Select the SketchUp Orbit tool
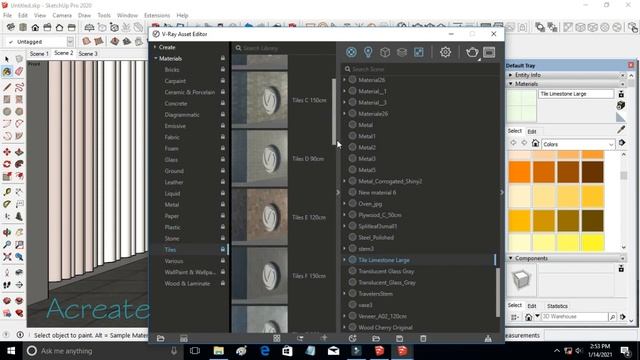Screen dimensions: 640x360 pos(7,232)
